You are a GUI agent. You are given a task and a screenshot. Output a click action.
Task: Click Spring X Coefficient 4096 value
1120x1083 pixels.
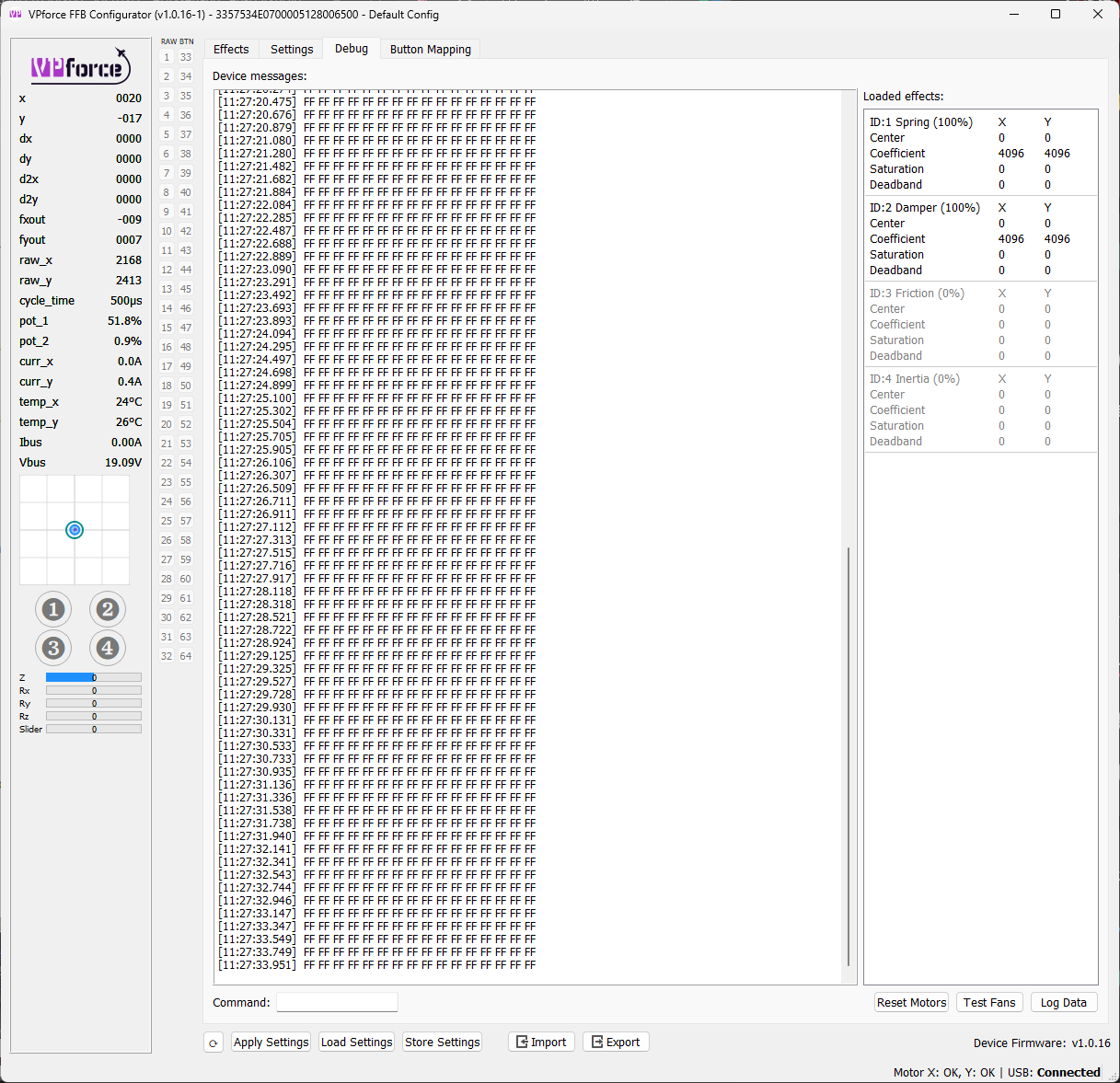pyautogui.click(x=1011, y=154)
